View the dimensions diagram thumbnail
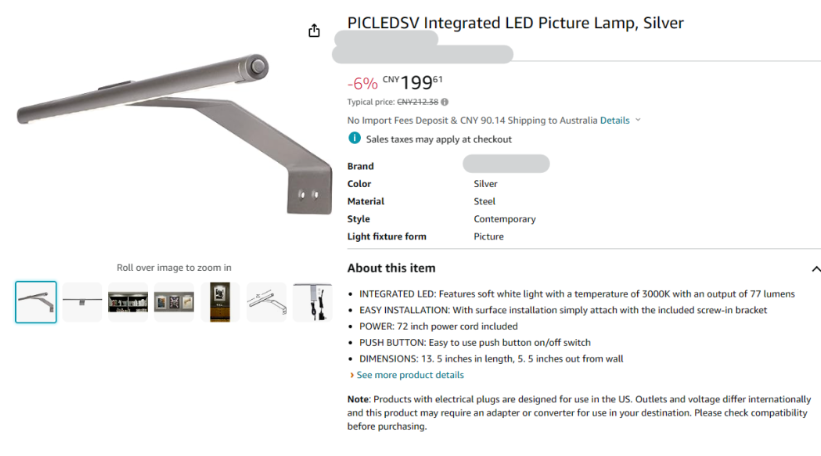821x456 pixels. tap(266, 302)
